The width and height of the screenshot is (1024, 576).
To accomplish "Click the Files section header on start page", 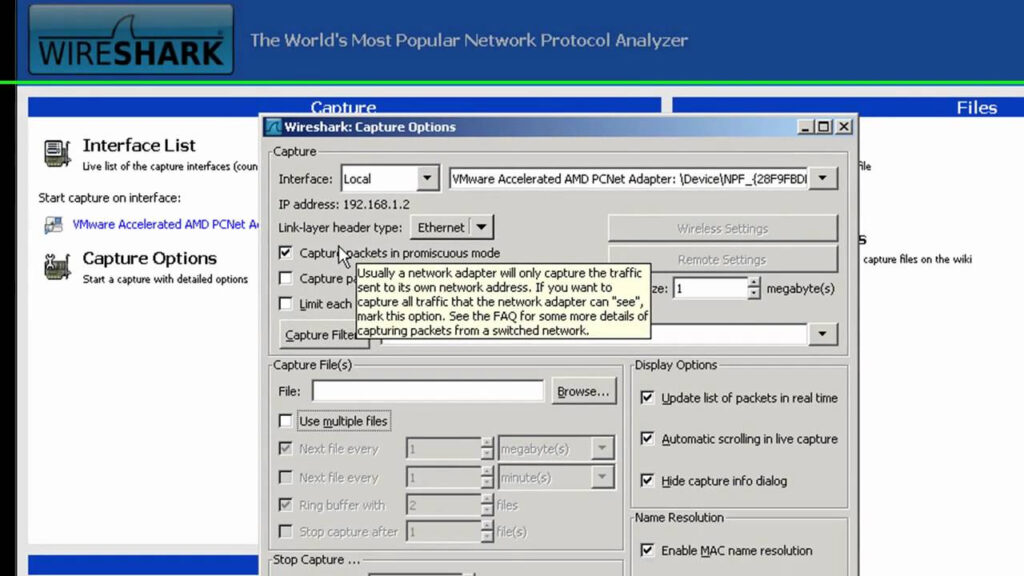I will pos(976,107).
